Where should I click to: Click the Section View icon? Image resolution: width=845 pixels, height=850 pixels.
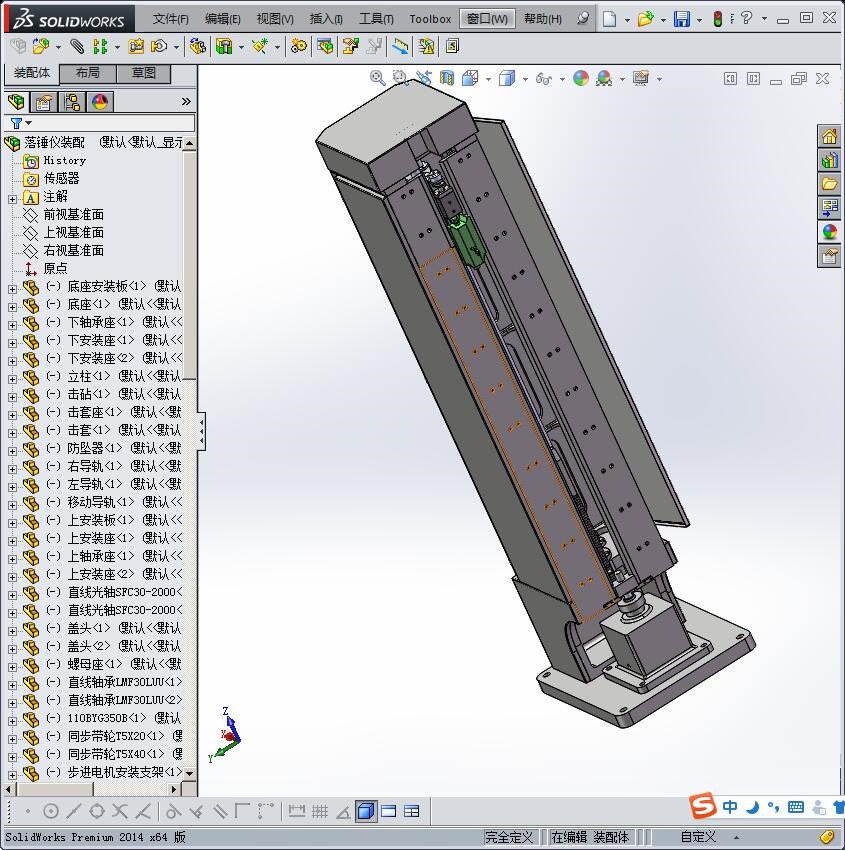click(447, 78)
